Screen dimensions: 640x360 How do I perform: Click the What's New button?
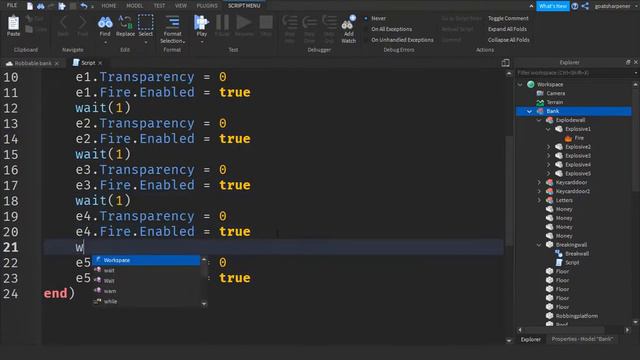tap(553, 6)
